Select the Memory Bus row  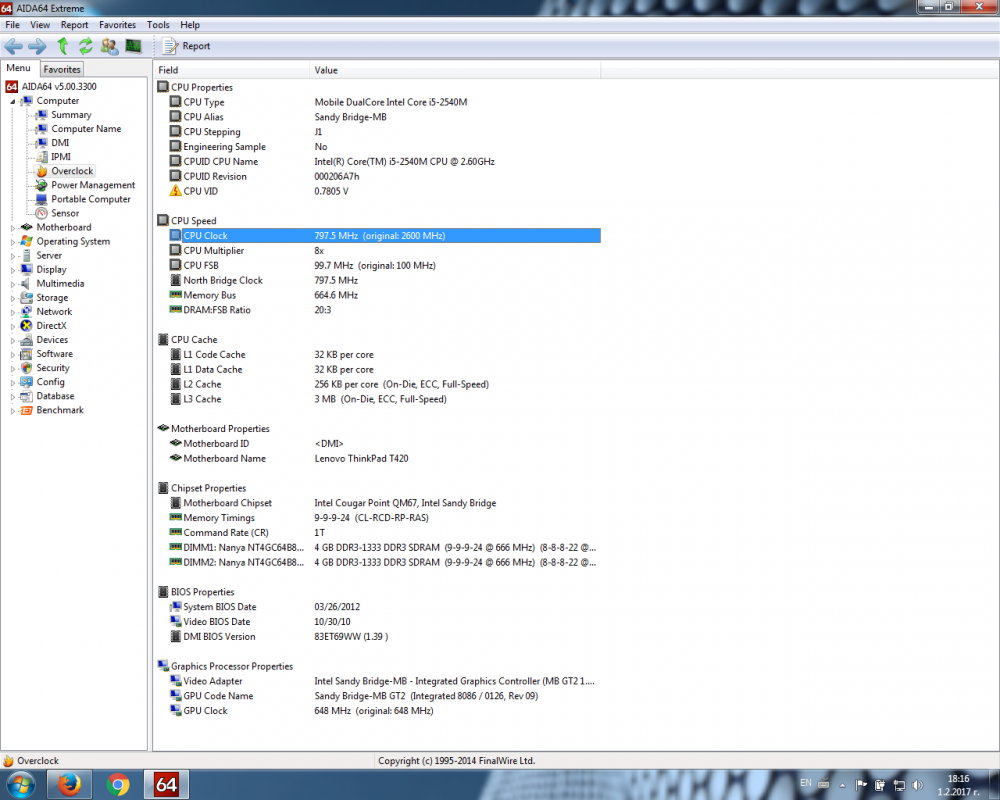pos(385,295)
